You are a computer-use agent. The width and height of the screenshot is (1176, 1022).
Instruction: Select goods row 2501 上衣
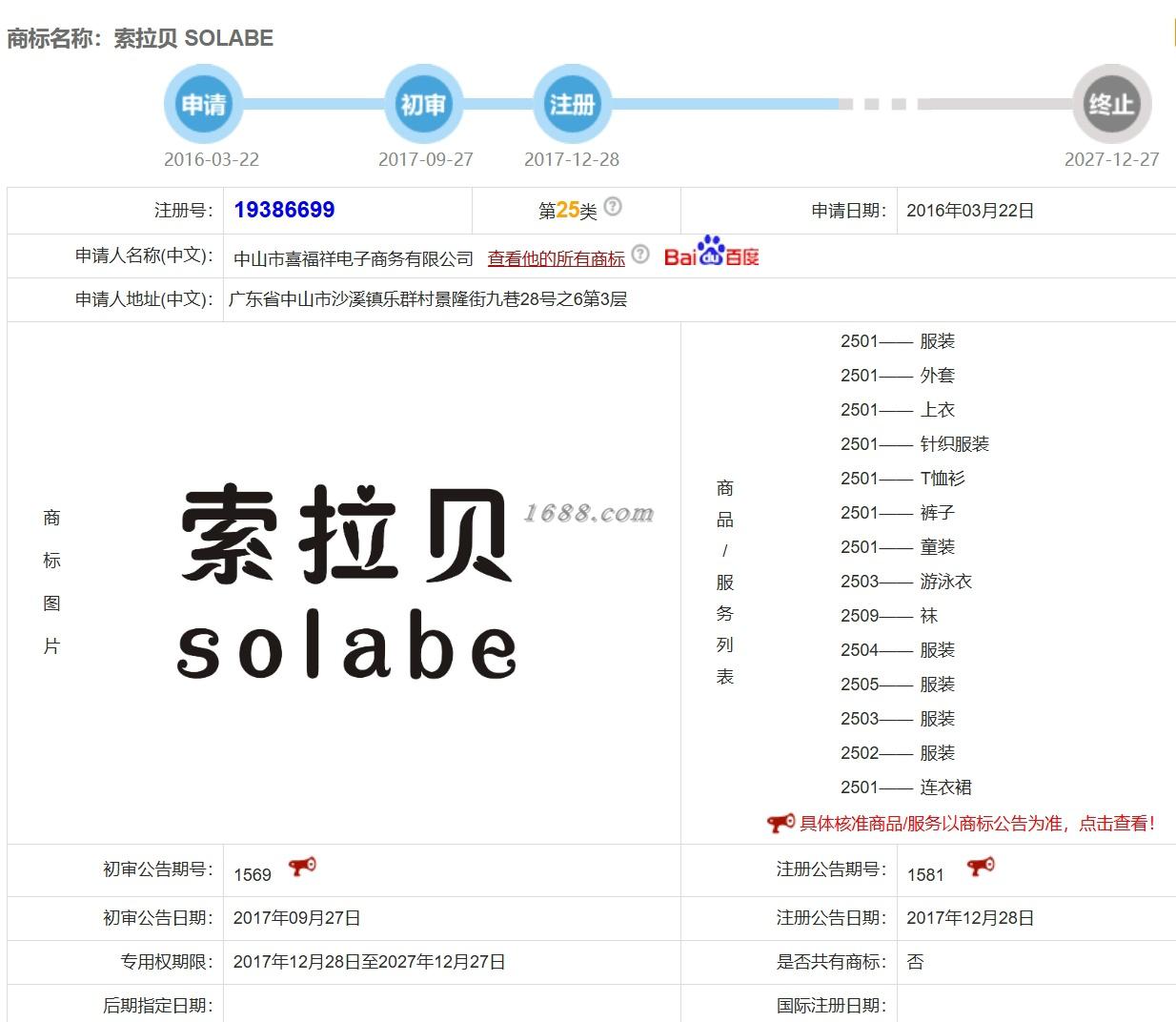coord(897,410)
